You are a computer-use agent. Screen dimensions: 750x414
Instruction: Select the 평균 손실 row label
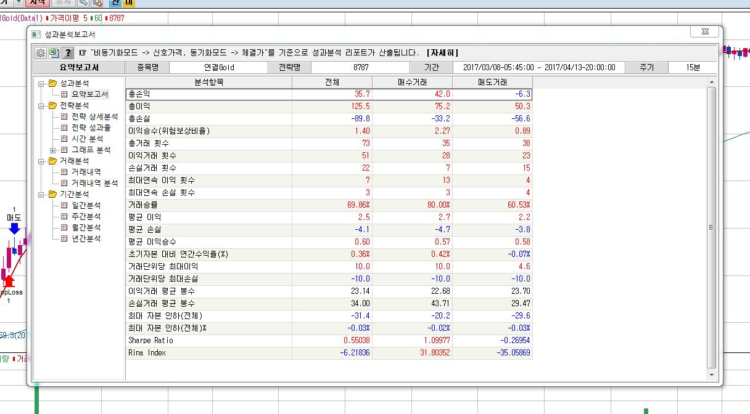pyautogui.click(x=144, y=229)
